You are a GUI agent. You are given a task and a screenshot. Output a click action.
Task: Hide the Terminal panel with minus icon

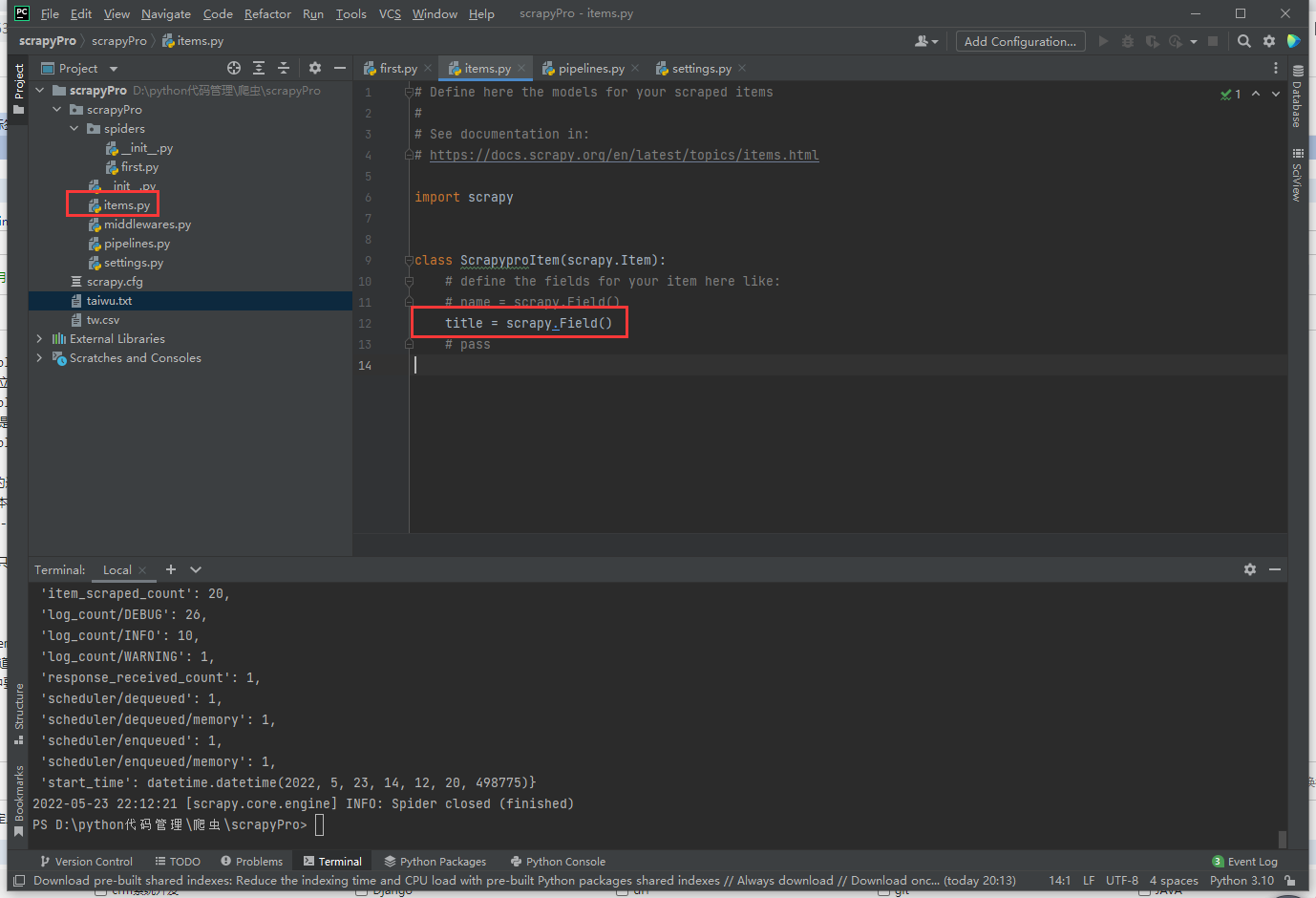1275,569
